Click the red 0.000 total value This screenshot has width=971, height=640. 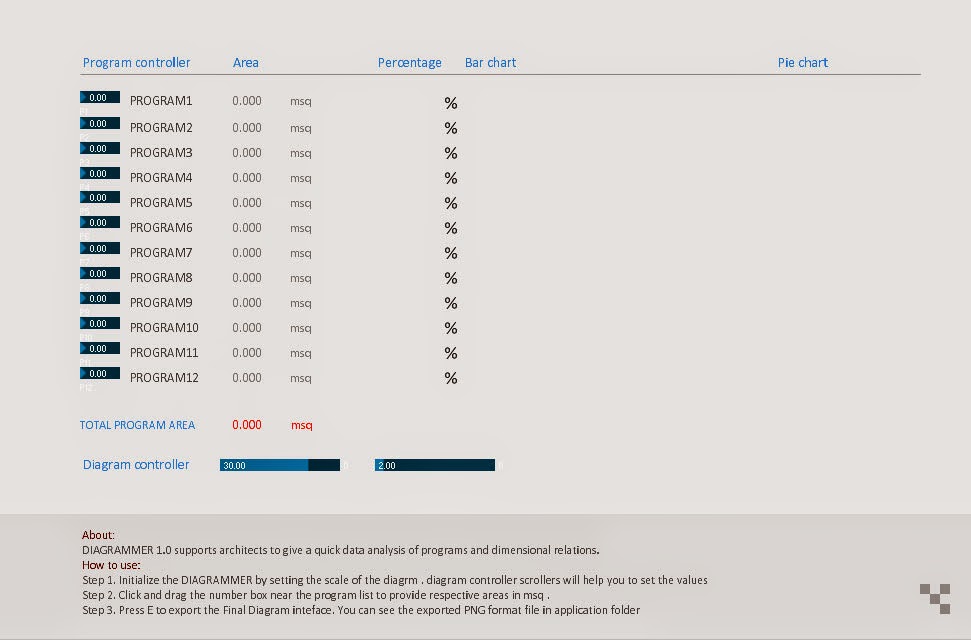pos(246,424)
